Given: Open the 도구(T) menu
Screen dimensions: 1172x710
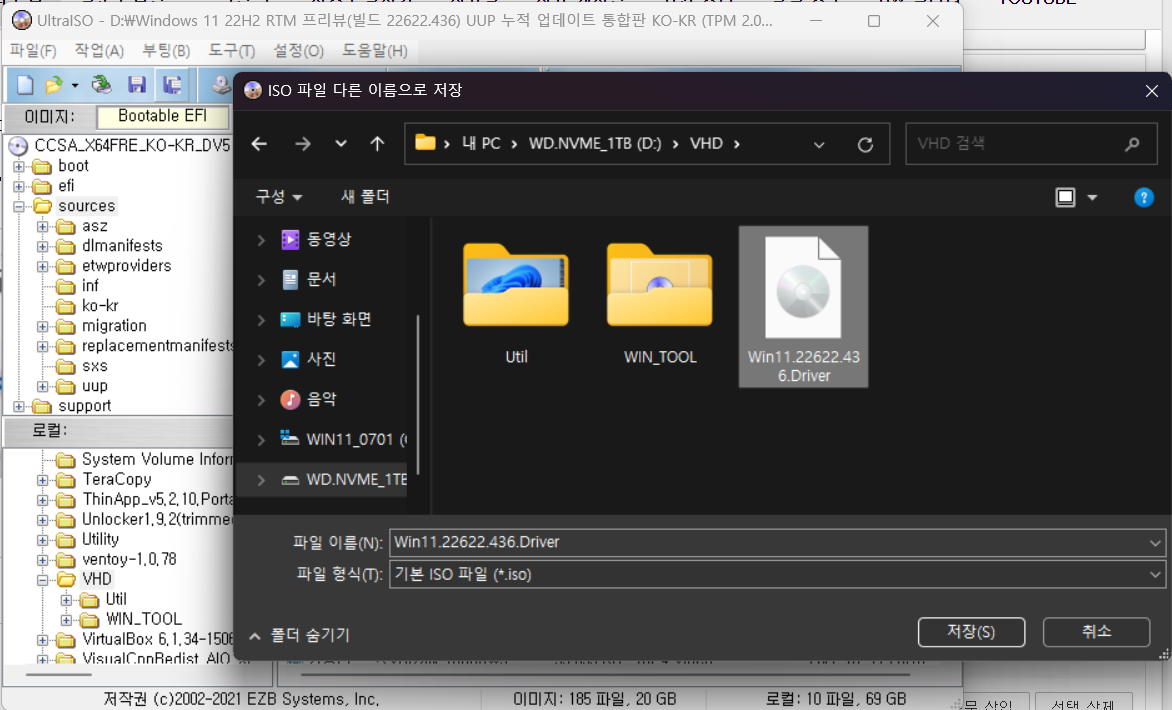Looking at the screenshot, I should 231,51.
